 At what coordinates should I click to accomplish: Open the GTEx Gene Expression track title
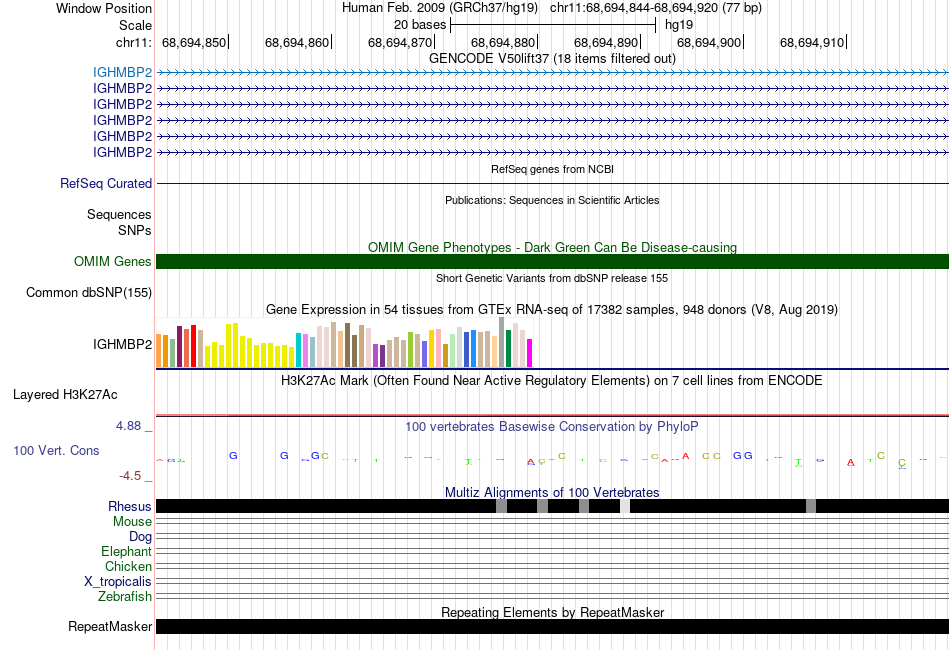click(552, 310)
